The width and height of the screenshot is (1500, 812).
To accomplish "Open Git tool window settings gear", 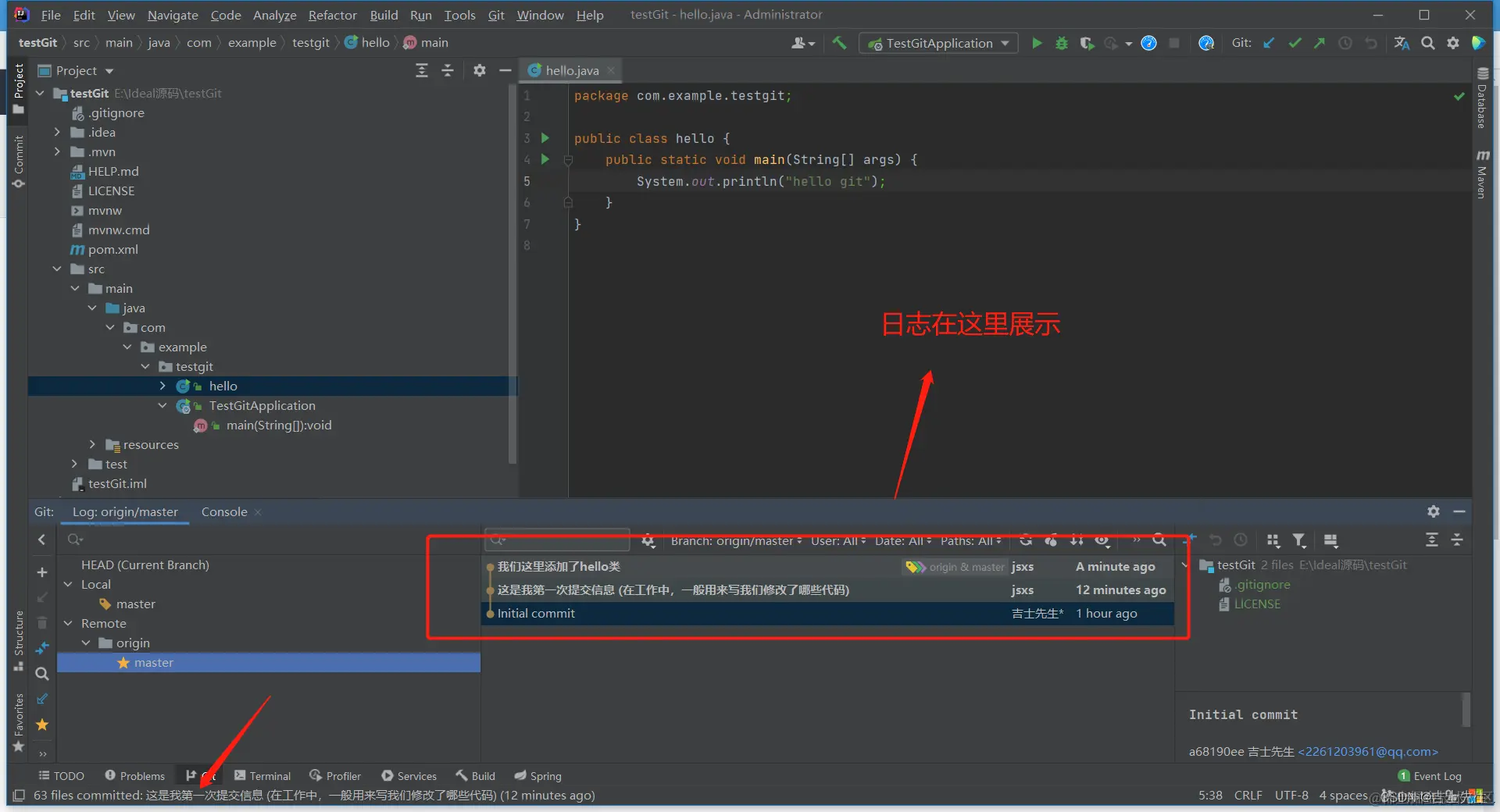I will (x=1434, y=511).
